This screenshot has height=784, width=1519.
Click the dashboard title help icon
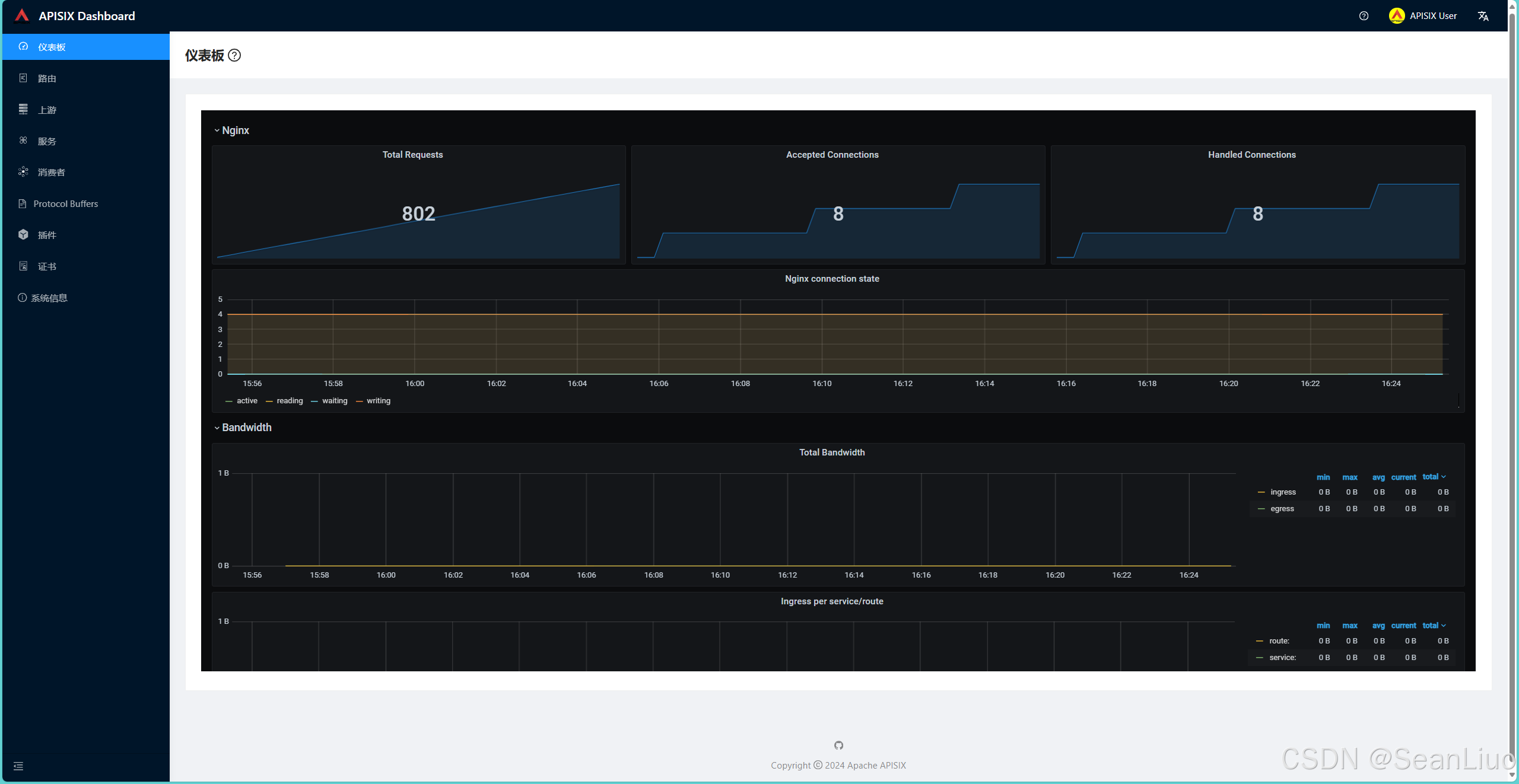click(234, 55)
